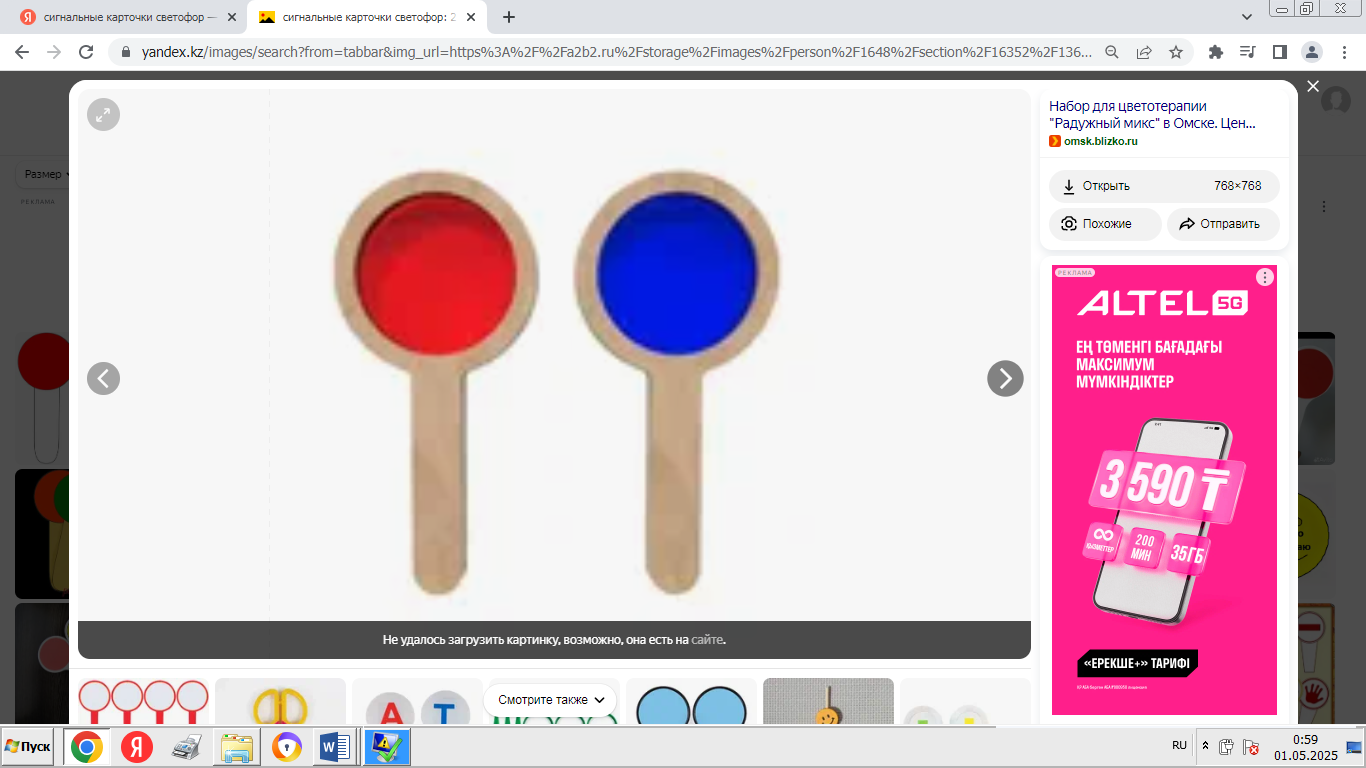Click the browser forward arrow
1366x768 pixels.
pos(54,52)
